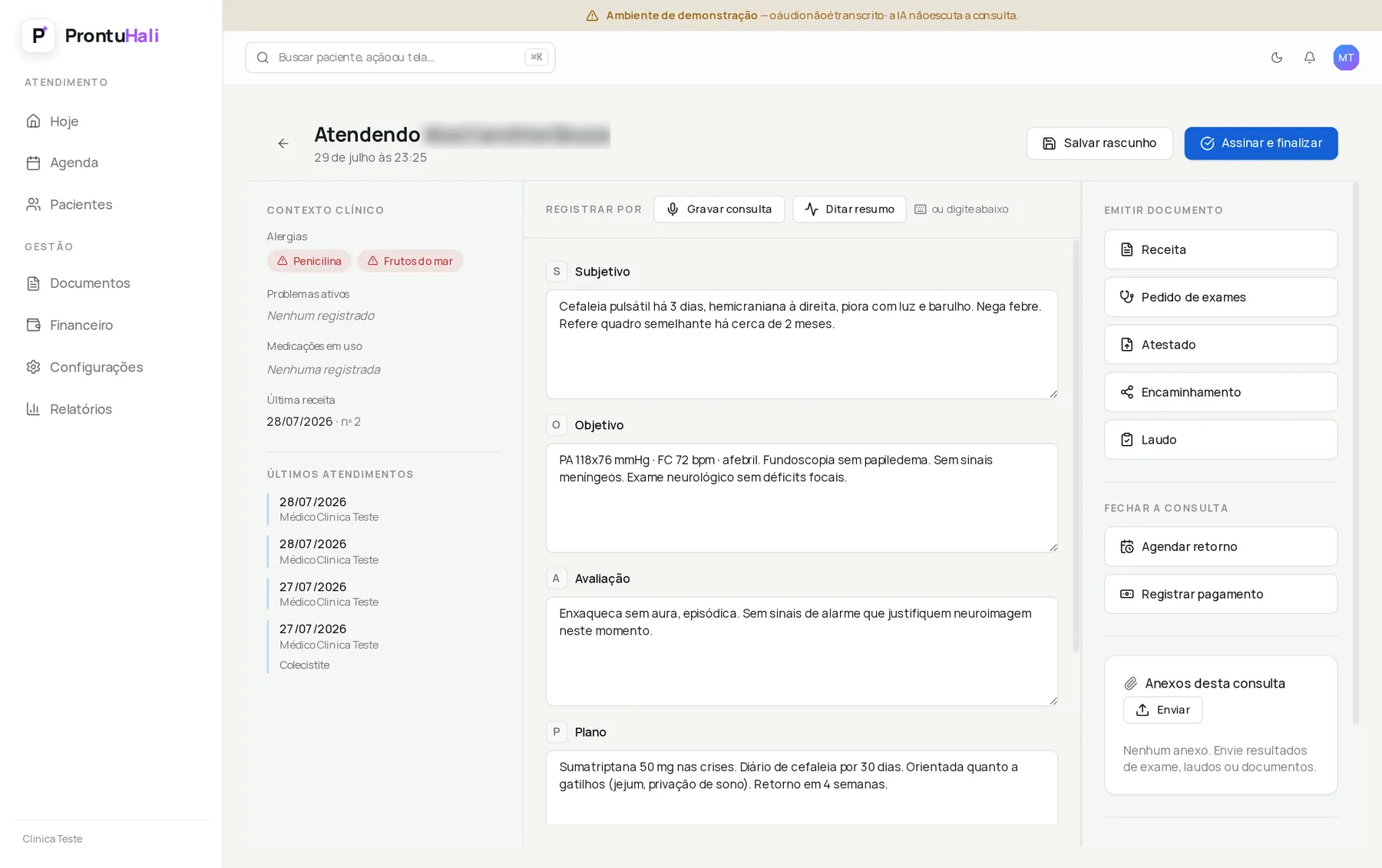Click Ditar resumo button
Image resolution: width=1382 pixels, height=868 pixels.
849,210
